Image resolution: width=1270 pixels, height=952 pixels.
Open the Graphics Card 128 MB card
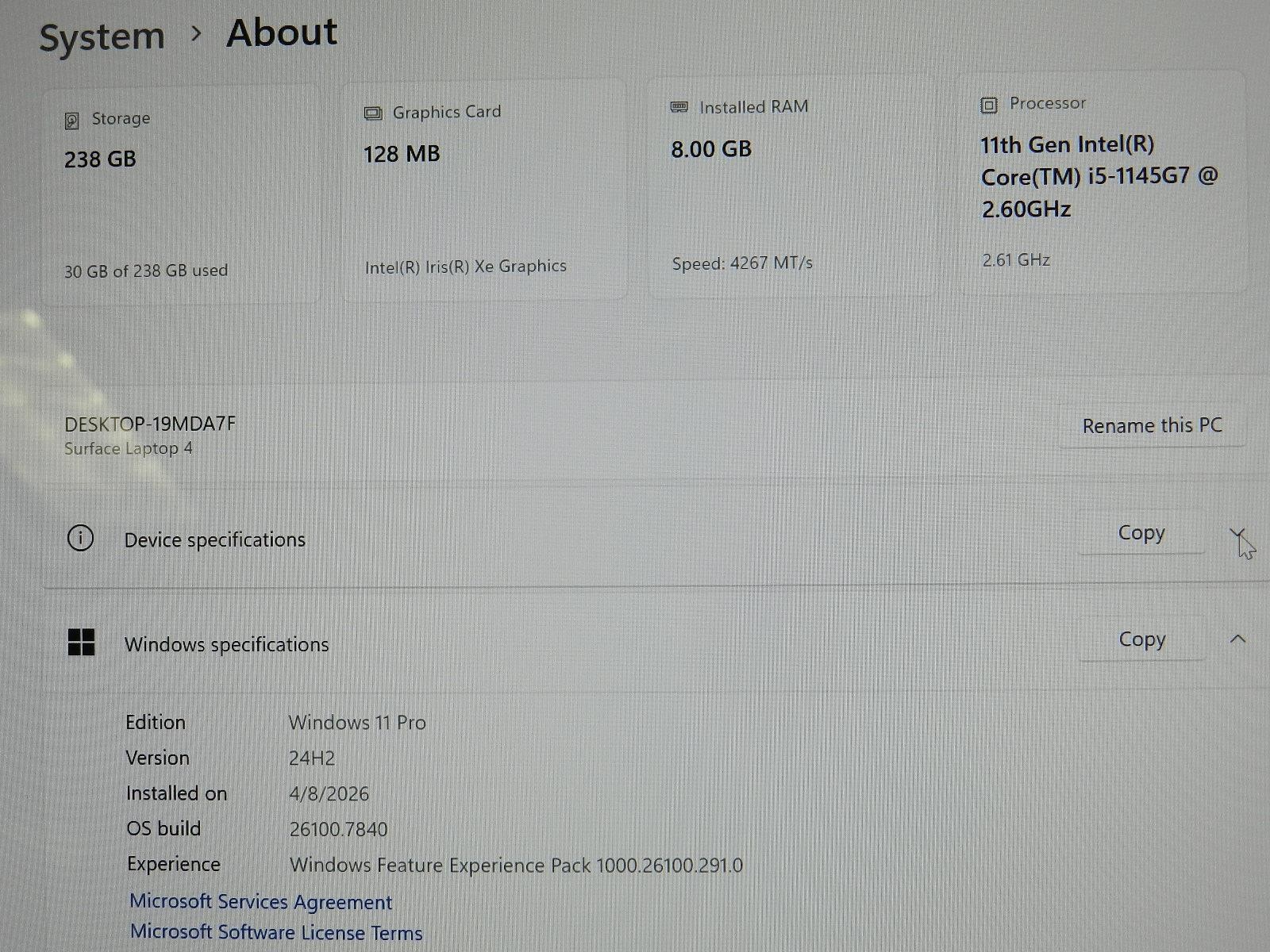click(485, 190)
